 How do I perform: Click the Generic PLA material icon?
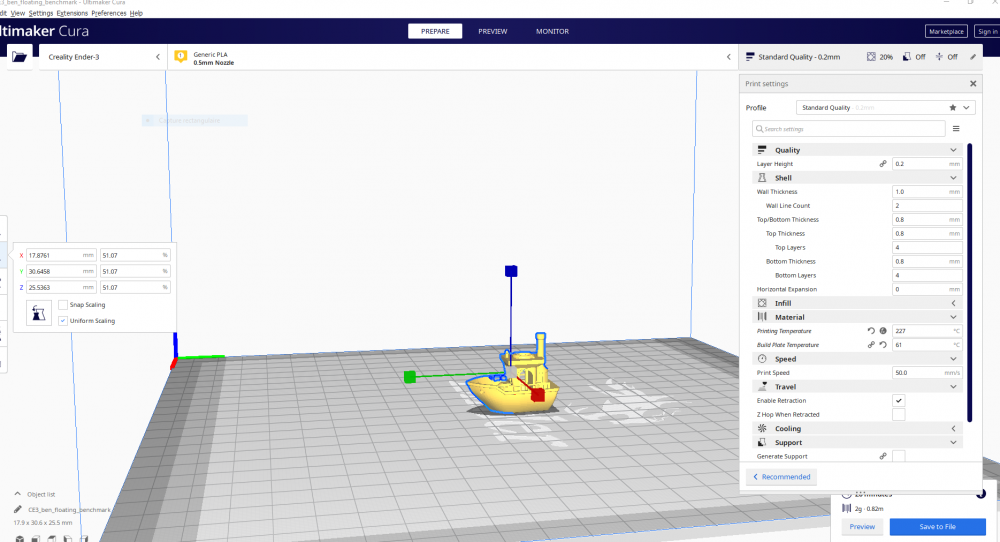coord(181,57)
